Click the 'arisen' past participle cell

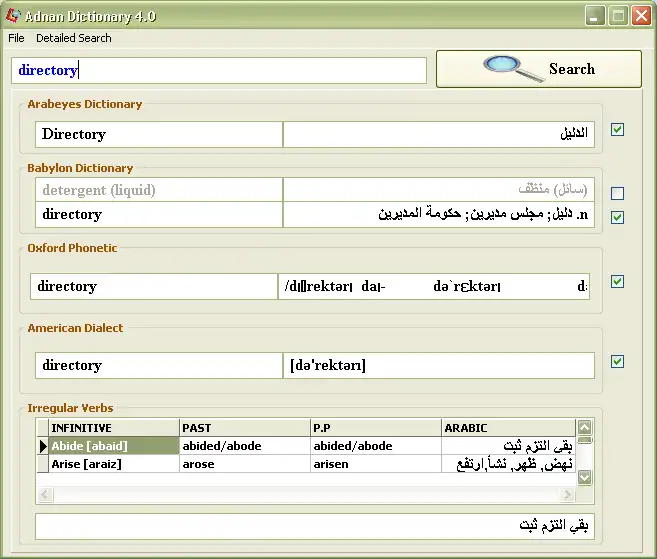(376, 464)
